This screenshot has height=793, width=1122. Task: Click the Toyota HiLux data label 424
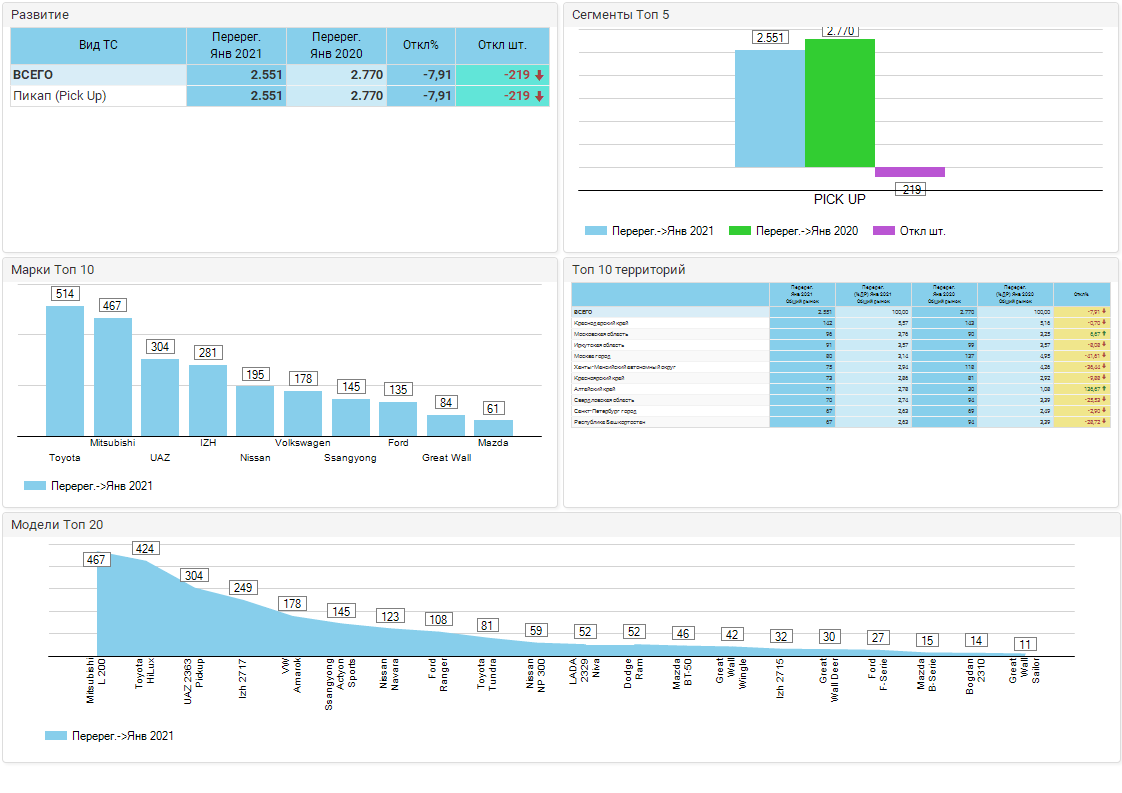(x=146, y=549)
